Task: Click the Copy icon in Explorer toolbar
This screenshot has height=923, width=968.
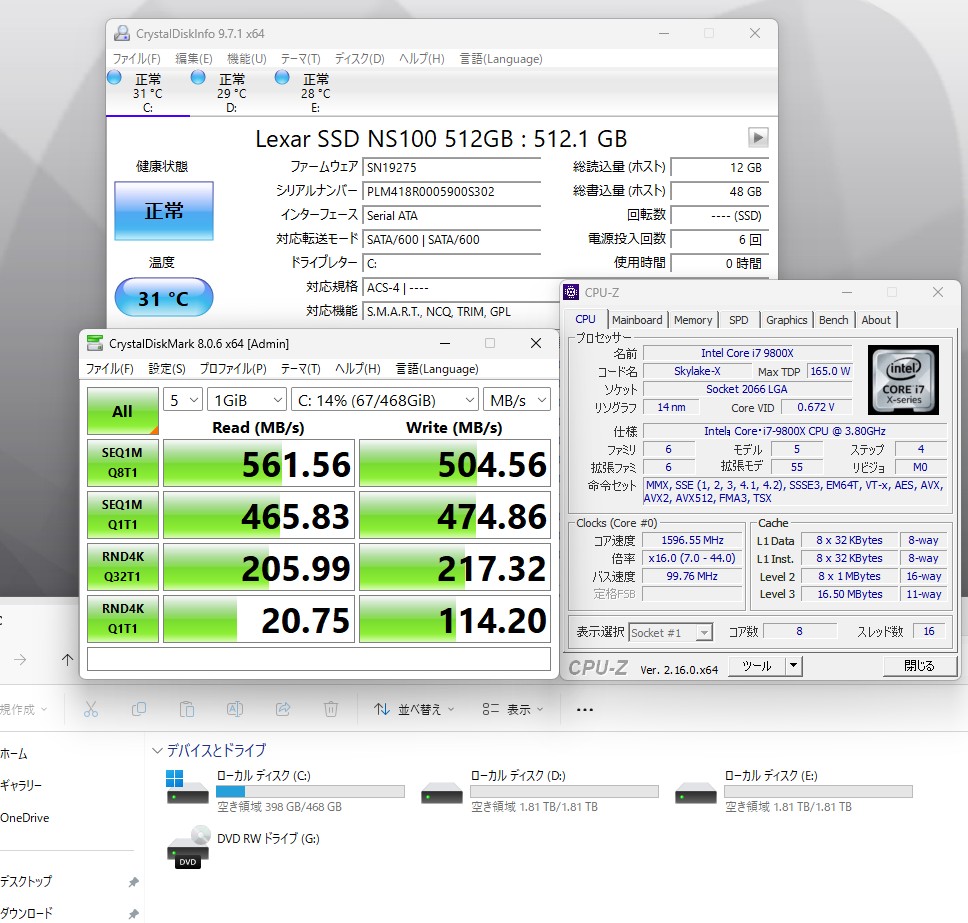Action: click(x=139, y=709)
